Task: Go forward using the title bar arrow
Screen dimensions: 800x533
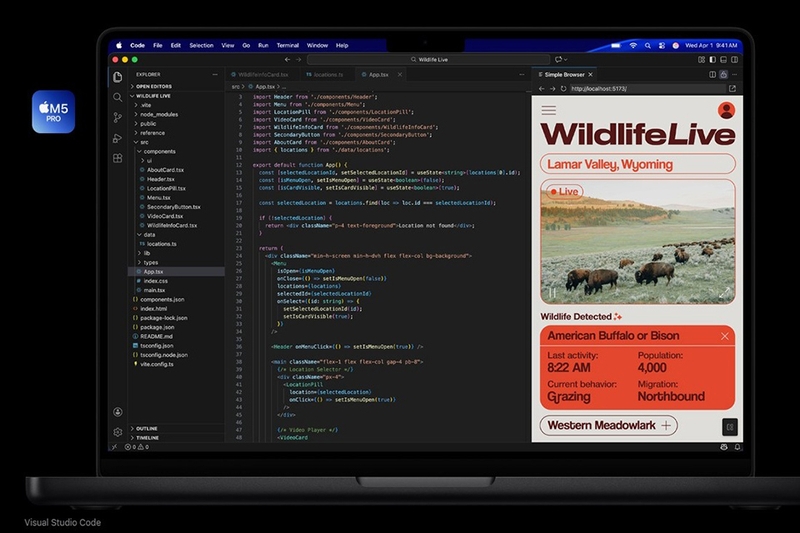Action: click(x=298, y=60)
